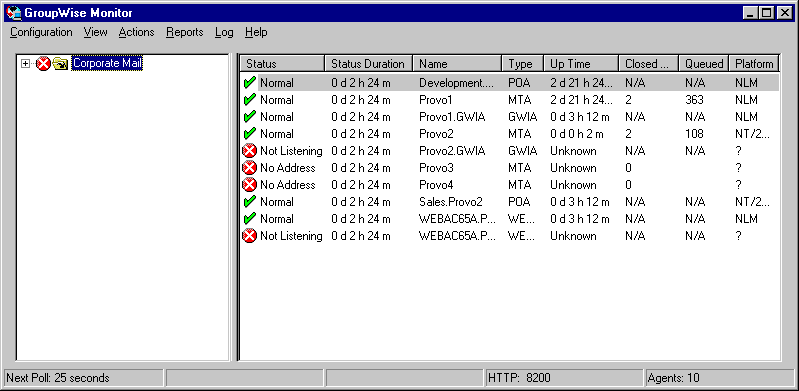The width and height of the screenshot is (799, 391).
Task: Click checkmark icon of WEBAC65A row with NLM platform
Action: [x=249, y=219]
